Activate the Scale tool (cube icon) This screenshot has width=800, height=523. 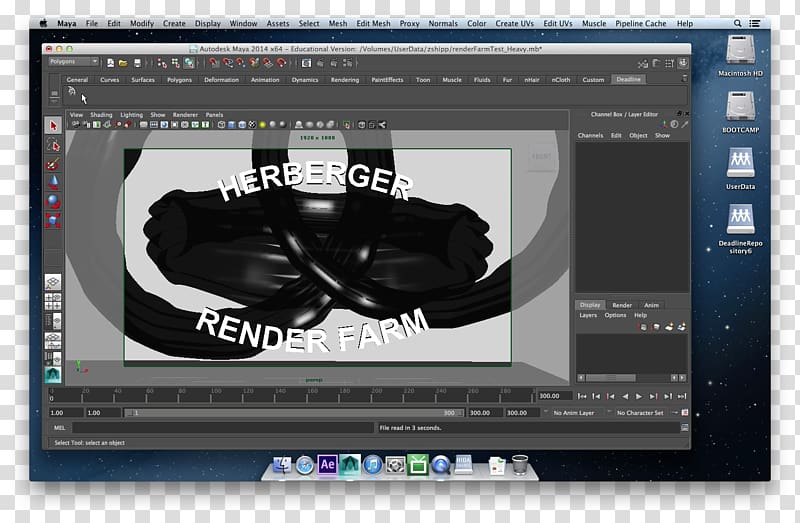pos(53,220)
